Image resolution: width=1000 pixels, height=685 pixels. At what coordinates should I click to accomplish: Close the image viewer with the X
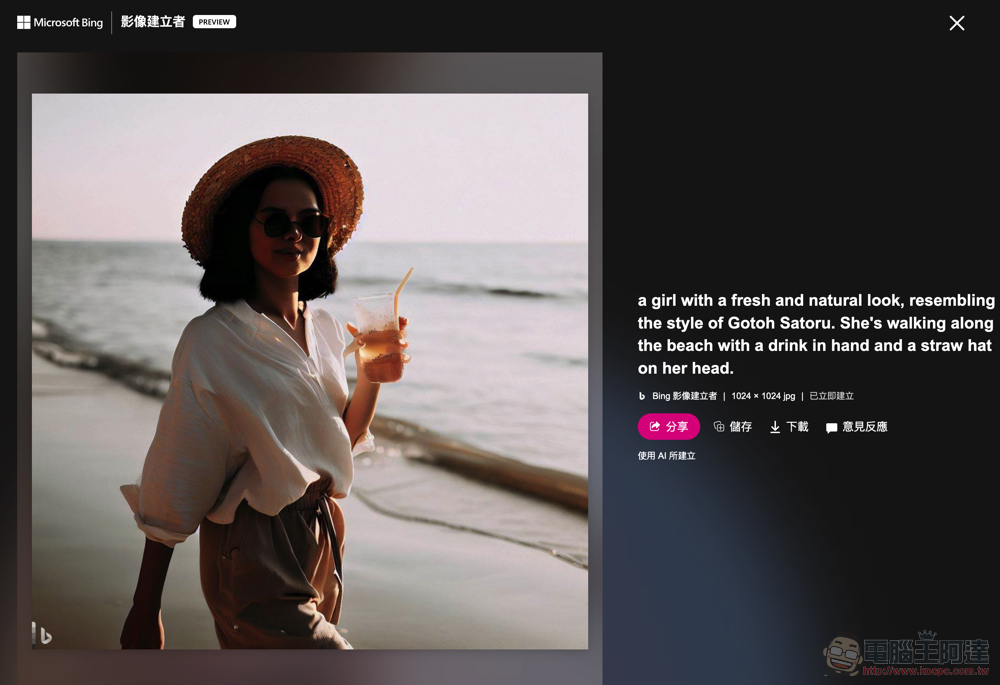pyautogui.click(x=956, y=24)
